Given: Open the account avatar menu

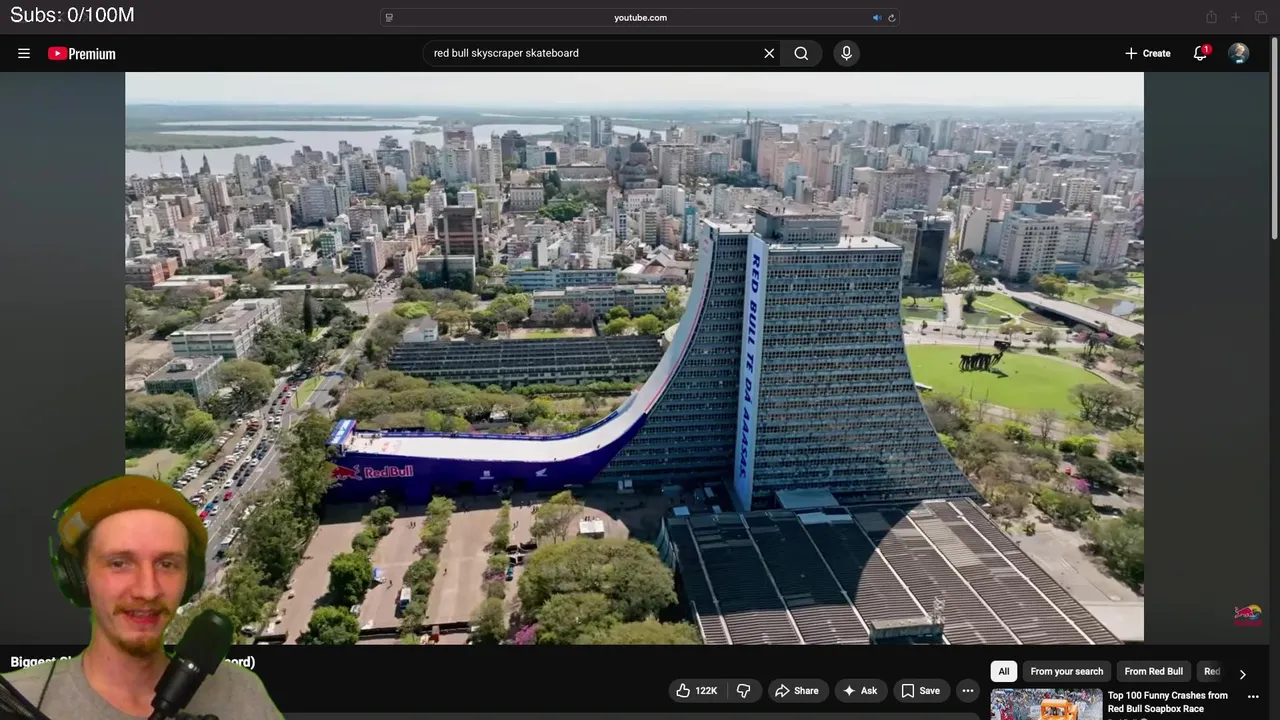Looking at the screenshot, I should pos(1238,54).
